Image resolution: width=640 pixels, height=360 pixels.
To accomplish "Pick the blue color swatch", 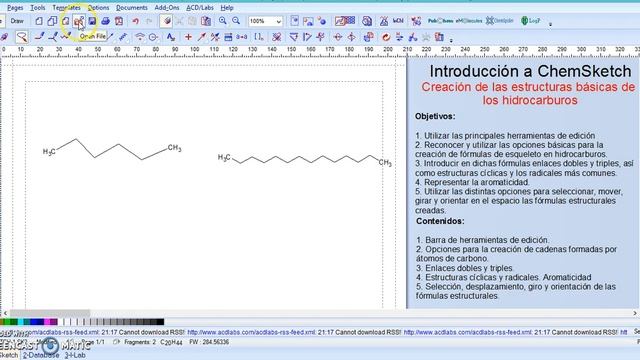I will (x=33, y=322).
